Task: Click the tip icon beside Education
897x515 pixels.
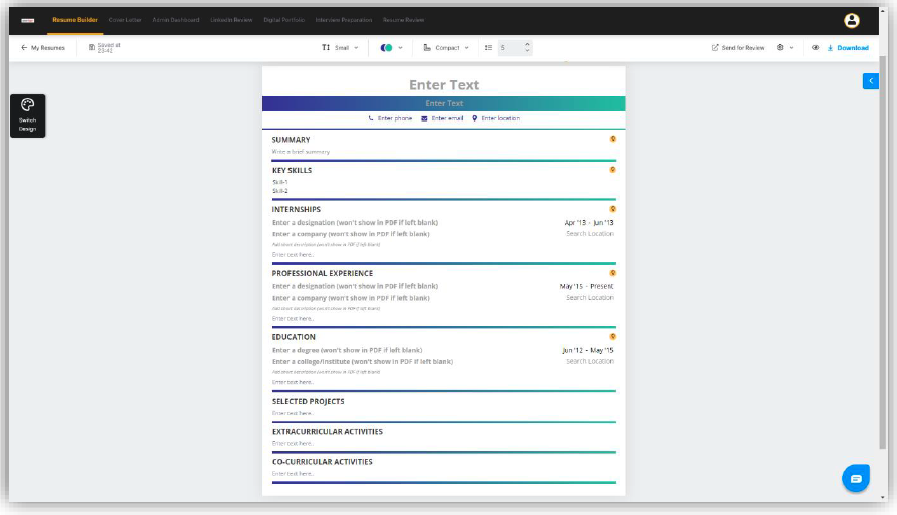Action: (x=613, y=336)
